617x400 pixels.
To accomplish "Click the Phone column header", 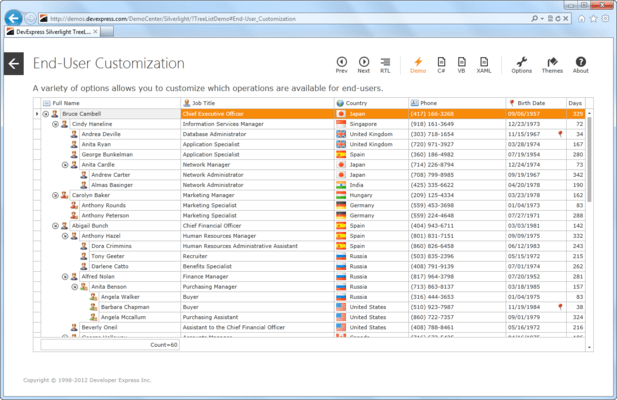I will [457, 103].
